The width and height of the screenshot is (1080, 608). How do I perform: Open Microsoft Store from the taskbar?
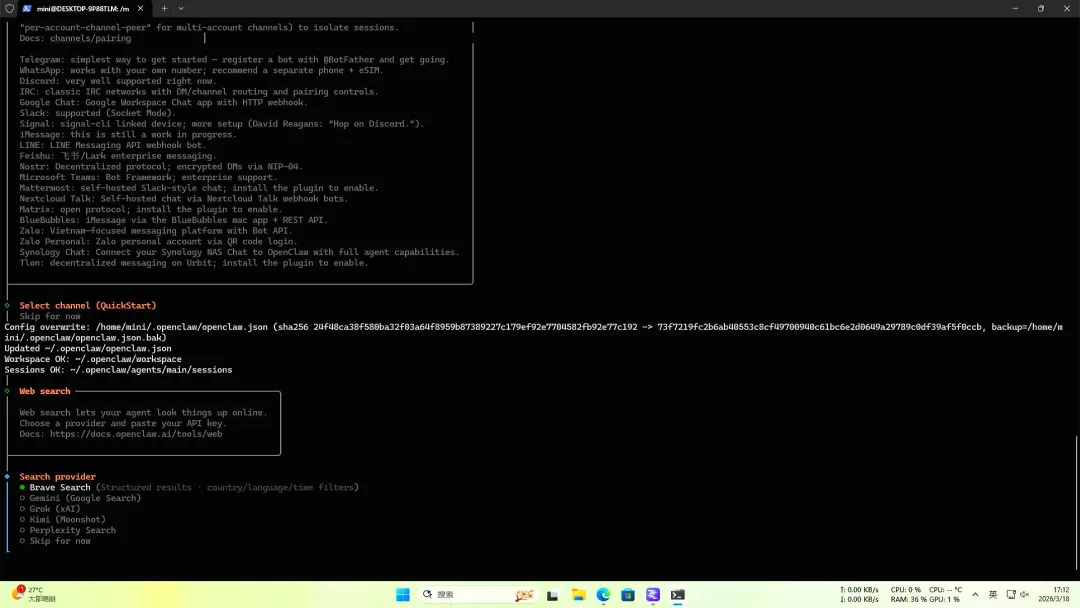(627, 595)
